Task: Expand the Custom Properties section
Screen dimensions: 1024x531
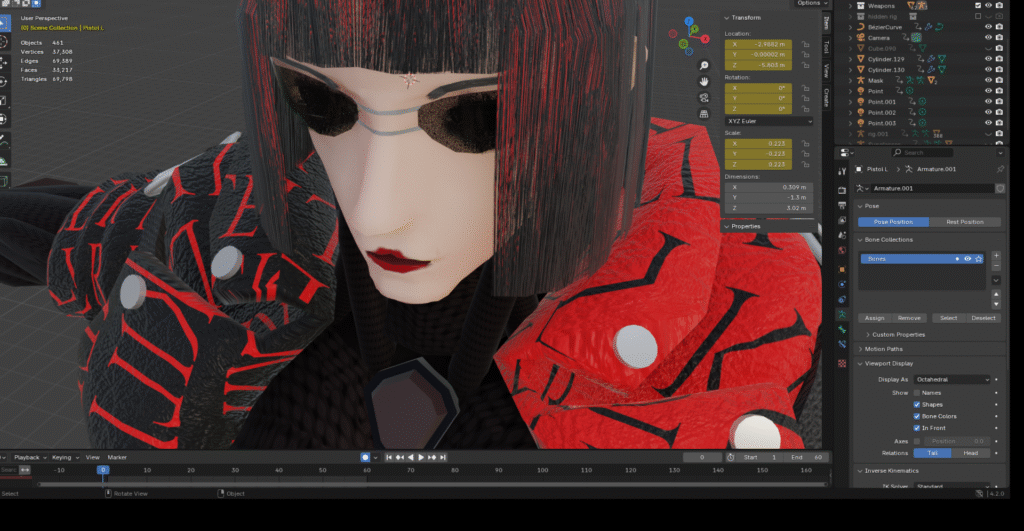Action: tap(897, 334)
